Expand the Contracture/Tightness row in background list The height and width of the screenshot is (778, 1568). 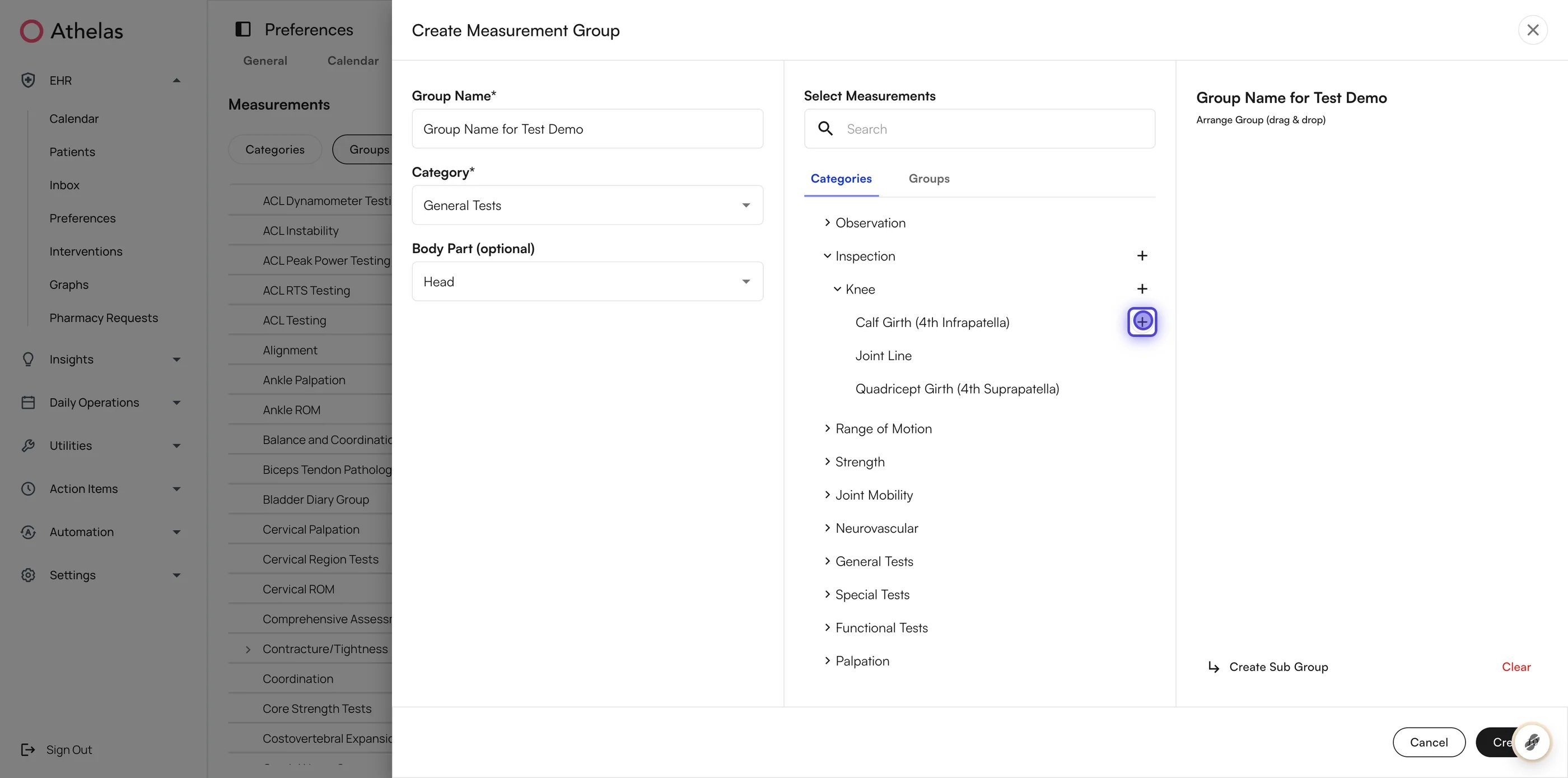pos(248,650)
